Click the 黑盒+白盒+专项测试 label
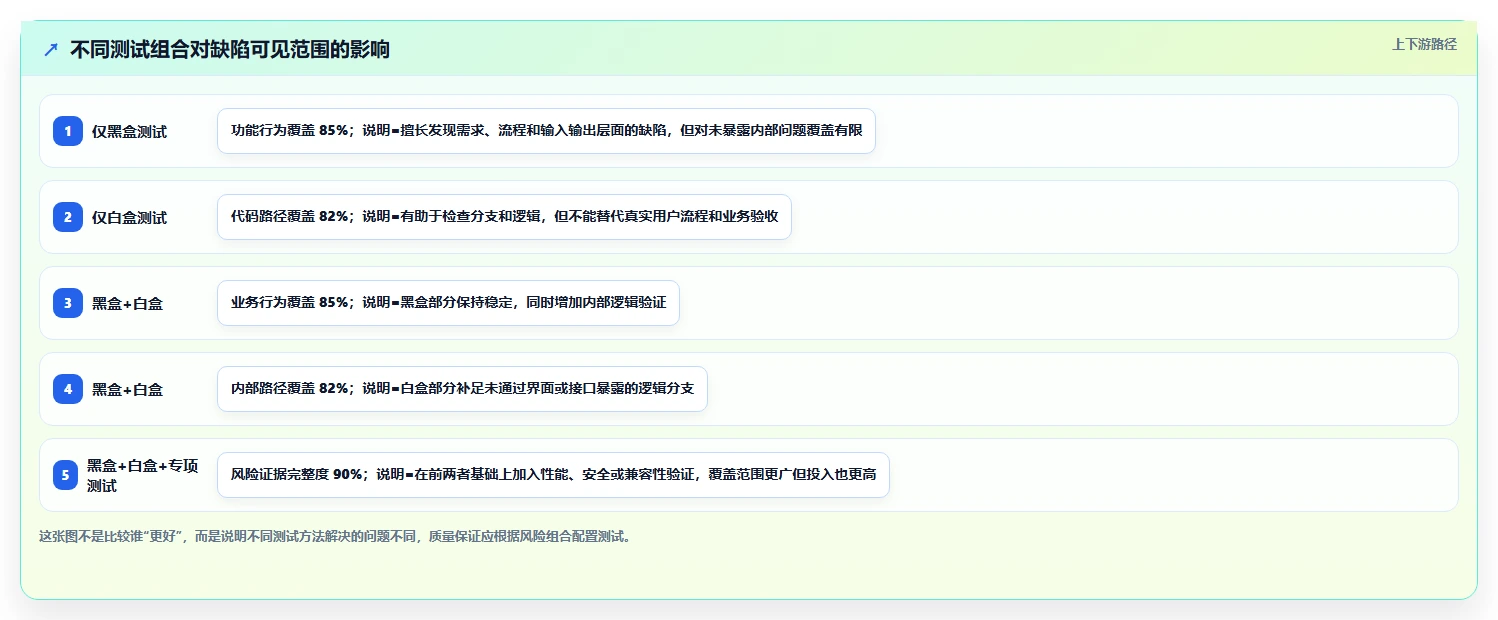 [143, 476]
